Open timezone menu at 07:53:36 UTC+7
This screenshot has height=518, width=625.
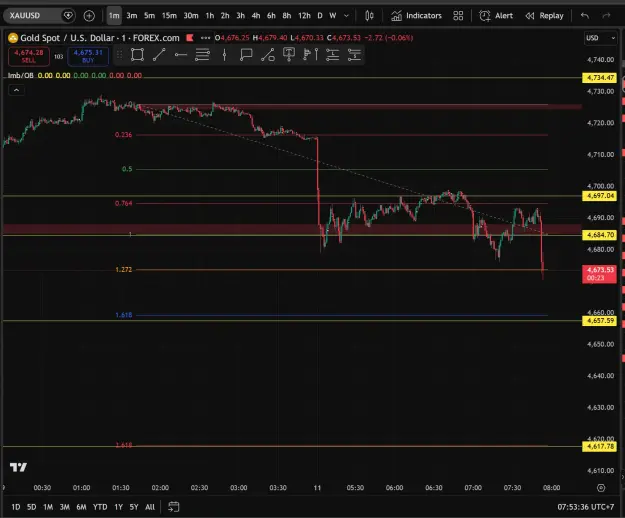coord(586,507)
